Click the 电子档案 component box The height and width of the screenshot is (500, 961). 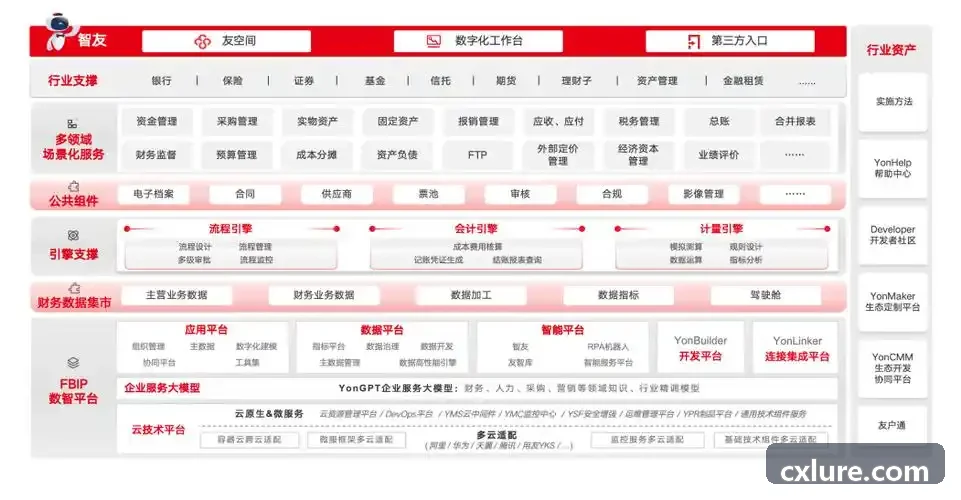coord(153,194)
